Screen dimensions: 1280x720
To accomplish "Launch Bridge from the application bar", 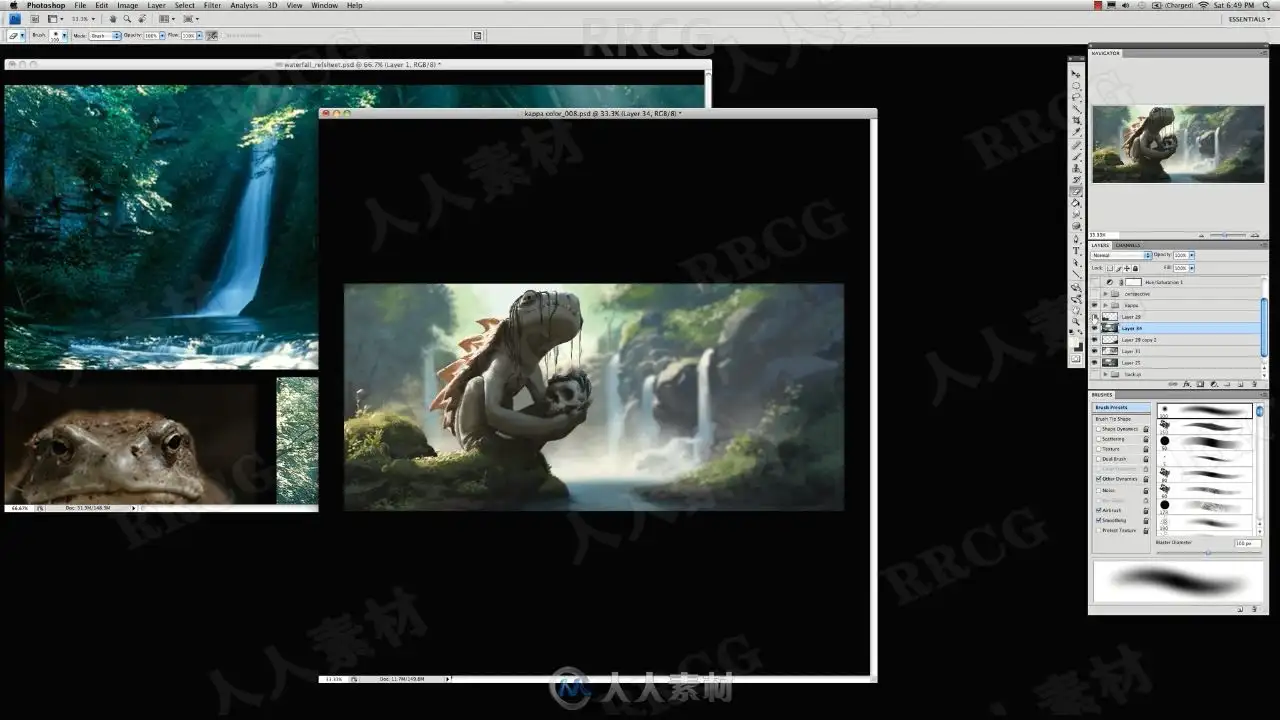I will (x=34, y=18).
